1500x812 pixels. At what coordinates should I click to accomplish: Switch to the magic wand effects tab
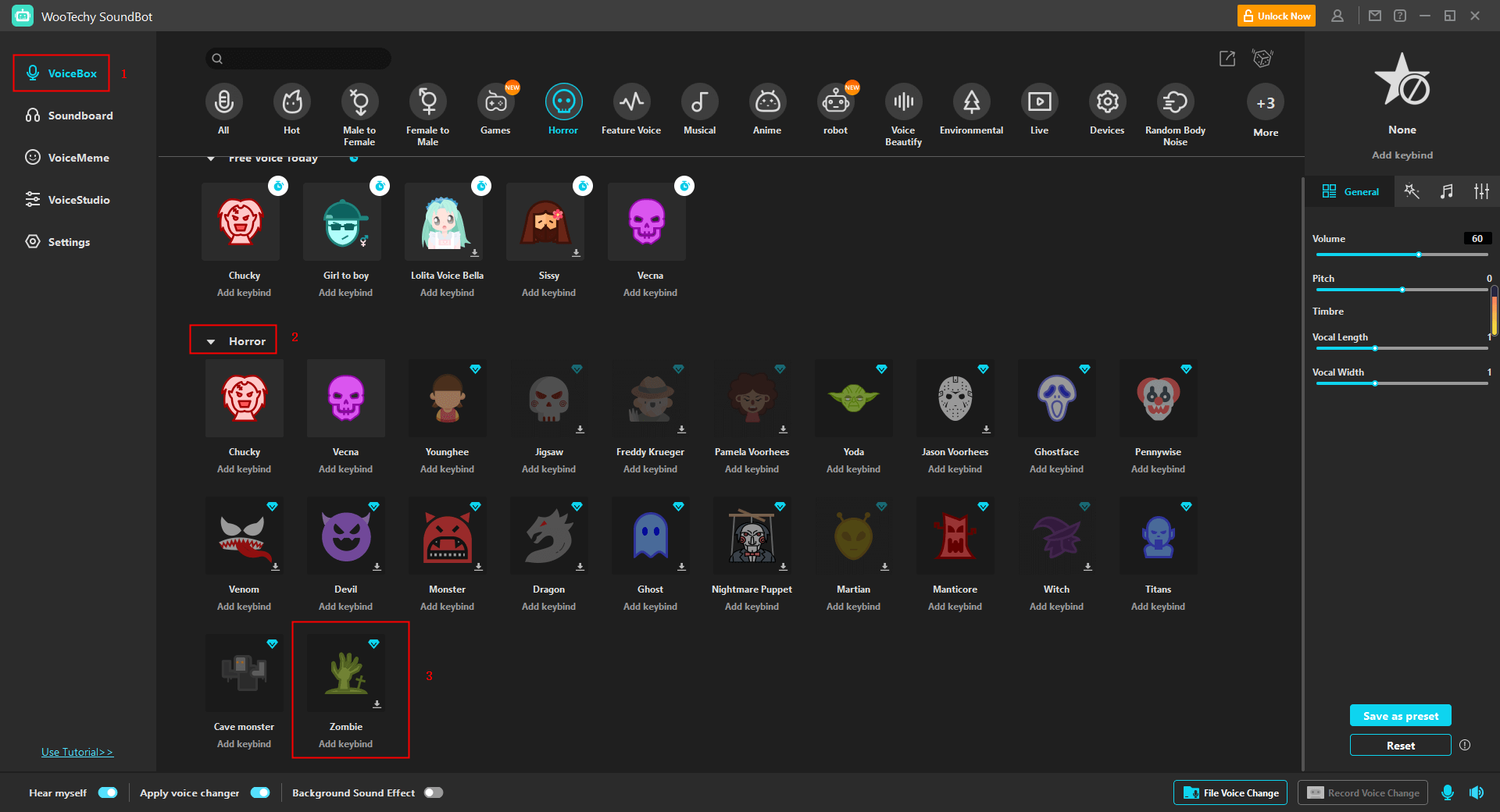click(1412, 191)
